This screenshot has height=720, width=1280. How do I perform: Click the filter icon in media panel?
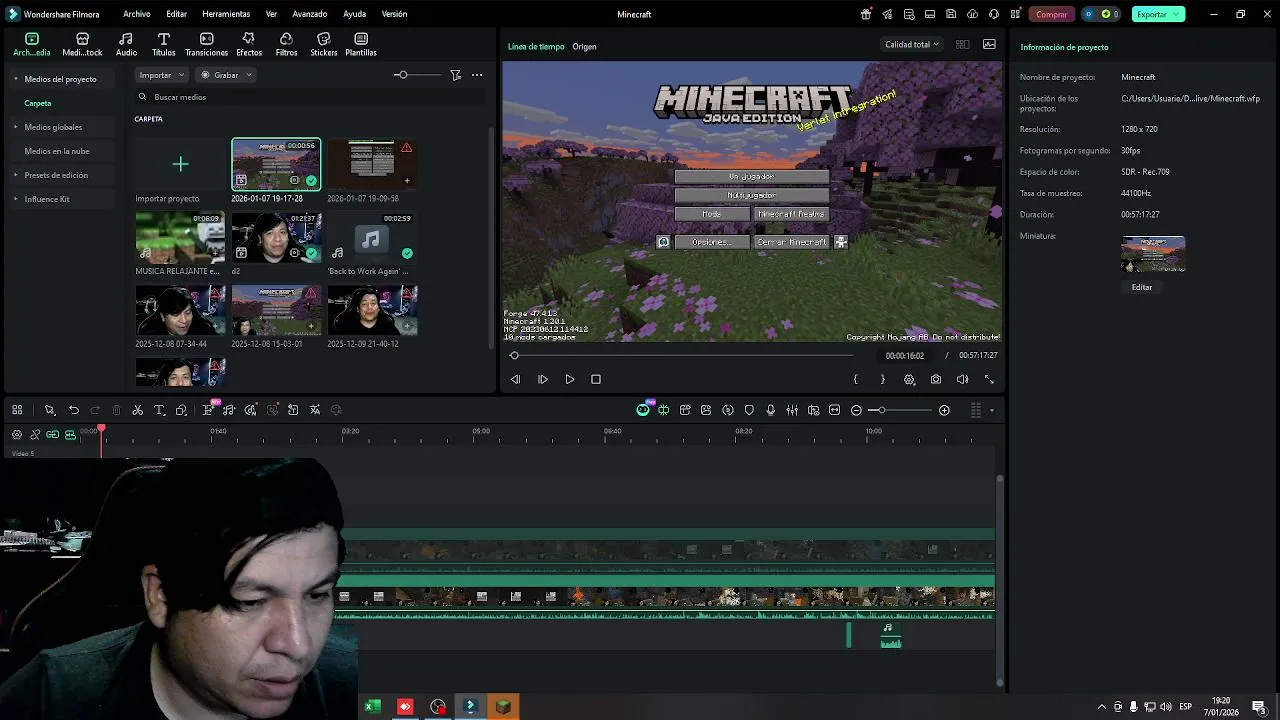456,75
